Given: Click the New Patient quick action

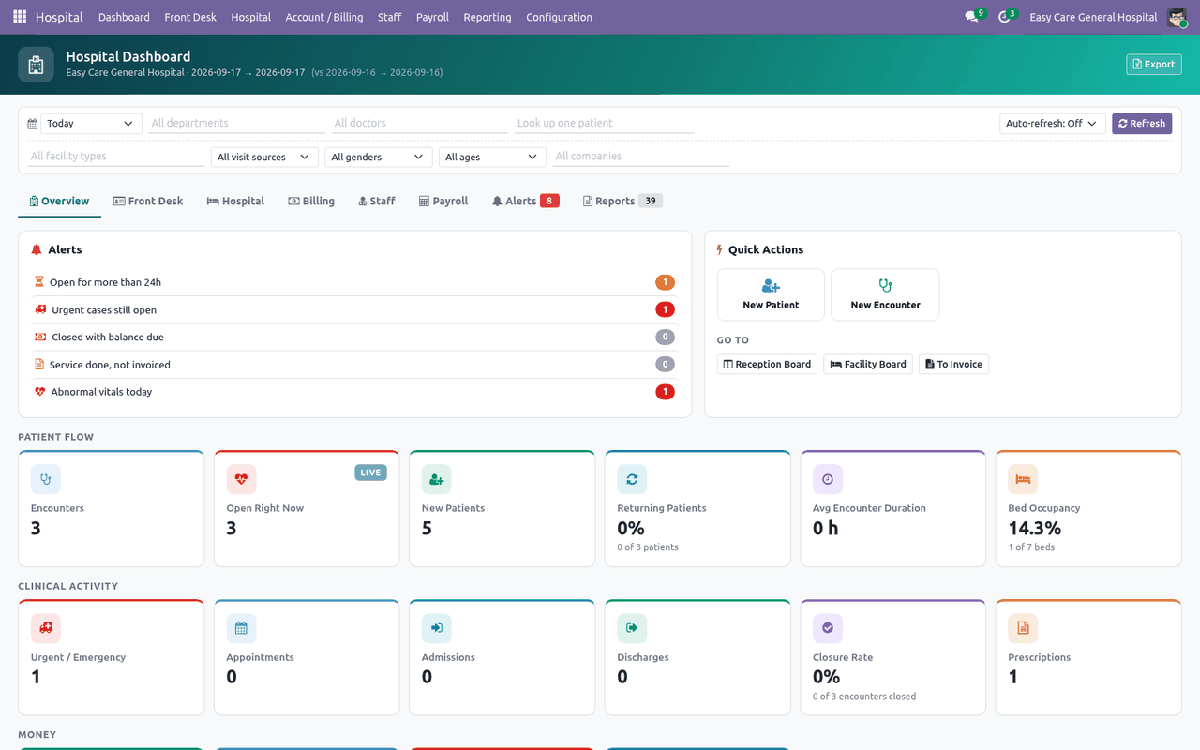Looking at the screenshot, I should tap(771, 295).
